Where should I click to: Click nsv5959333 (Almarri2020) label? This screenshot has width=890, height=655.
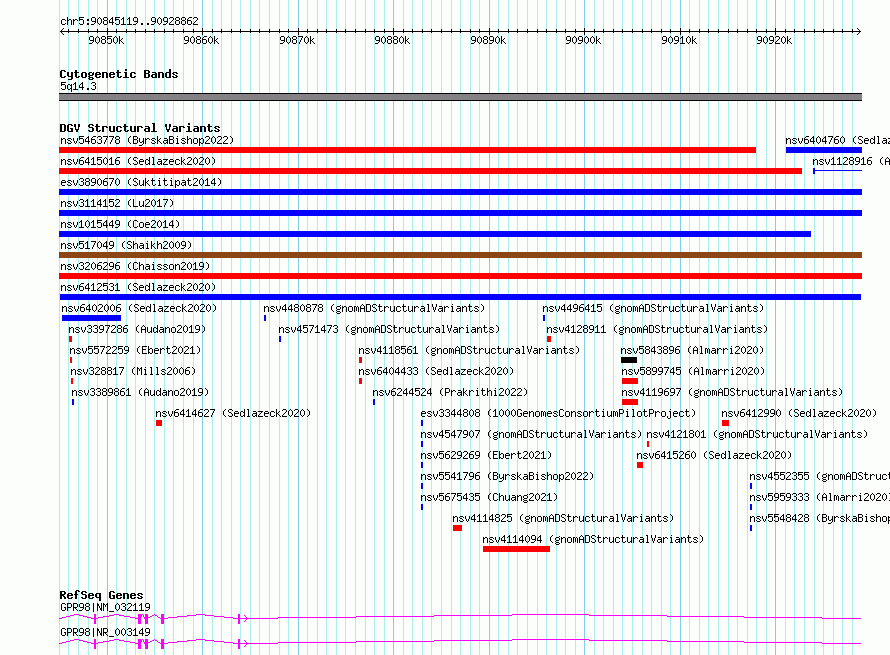819,497
